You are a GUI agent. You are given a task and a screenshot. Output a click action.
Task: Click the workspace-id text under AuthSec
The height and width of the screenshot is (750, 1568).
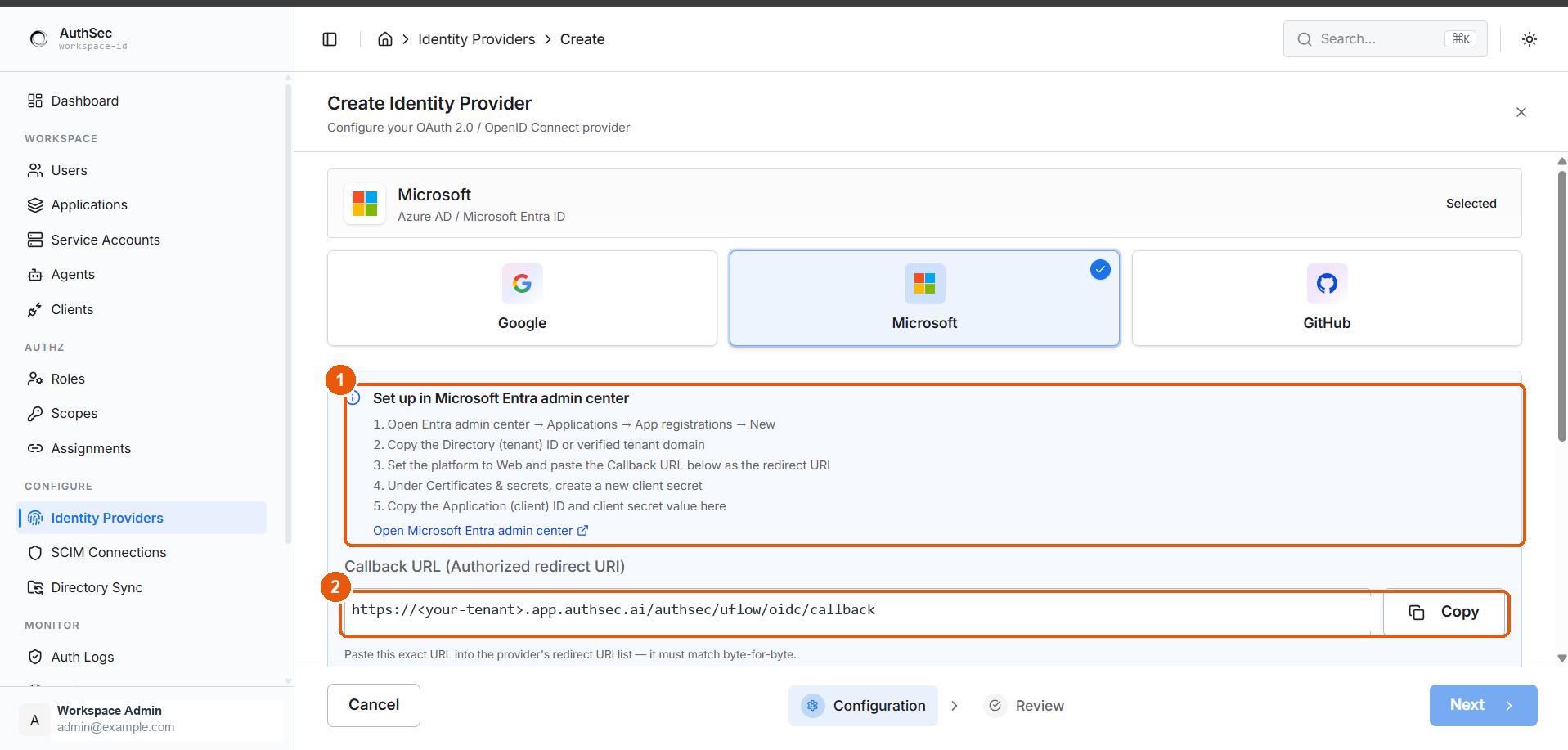pyautogui.click(x=92, y=47)
